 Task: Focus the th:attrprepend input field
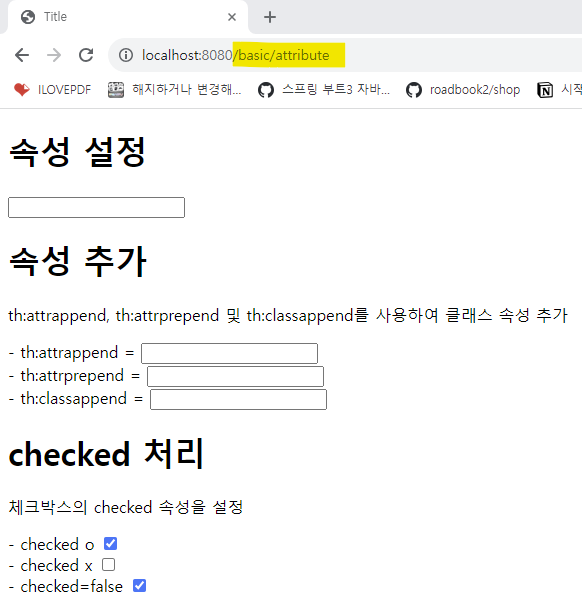pos(235,376)
